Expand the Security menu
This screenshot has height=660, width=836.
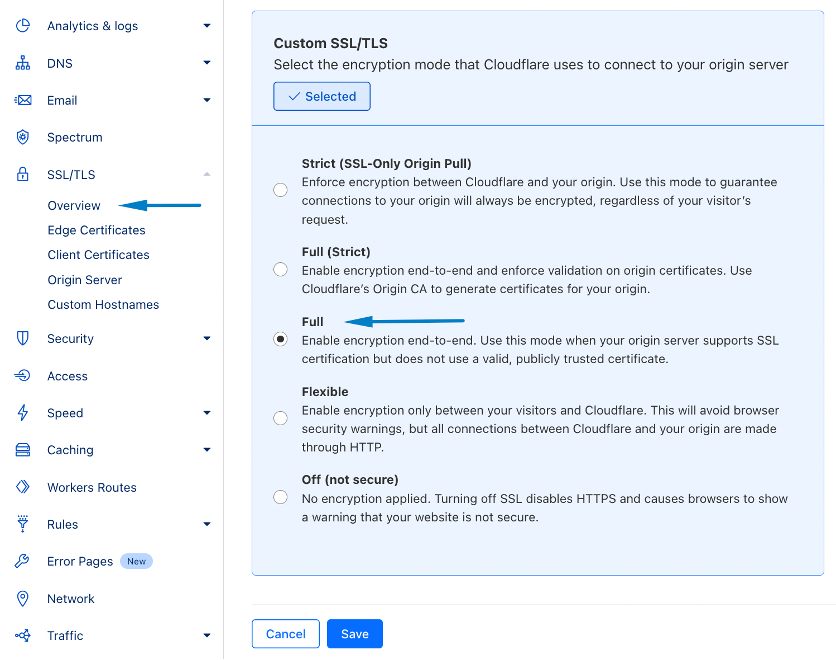click(207, 338)
